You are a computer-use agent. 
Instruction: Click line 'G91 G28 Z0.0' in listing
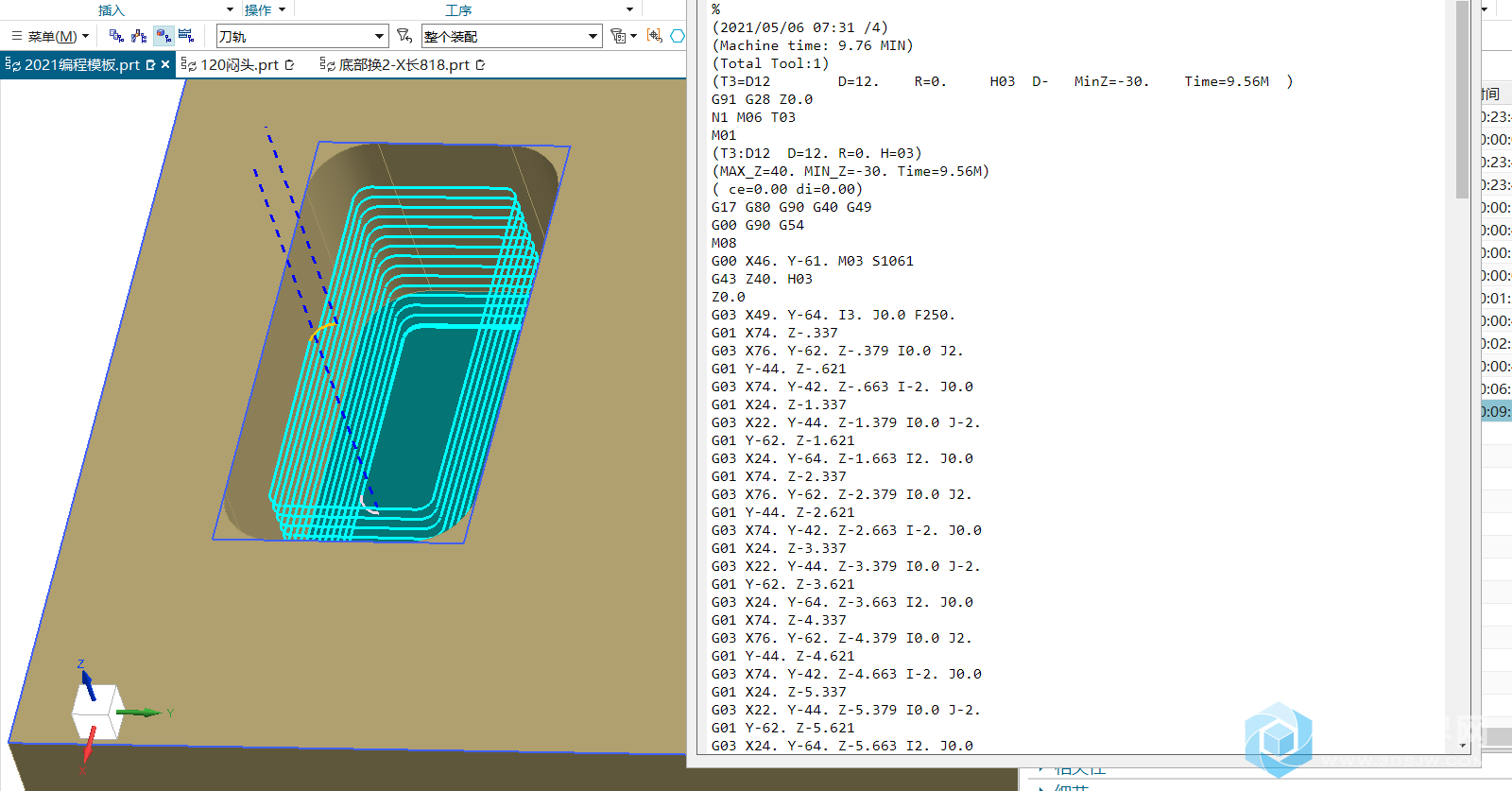762,99
